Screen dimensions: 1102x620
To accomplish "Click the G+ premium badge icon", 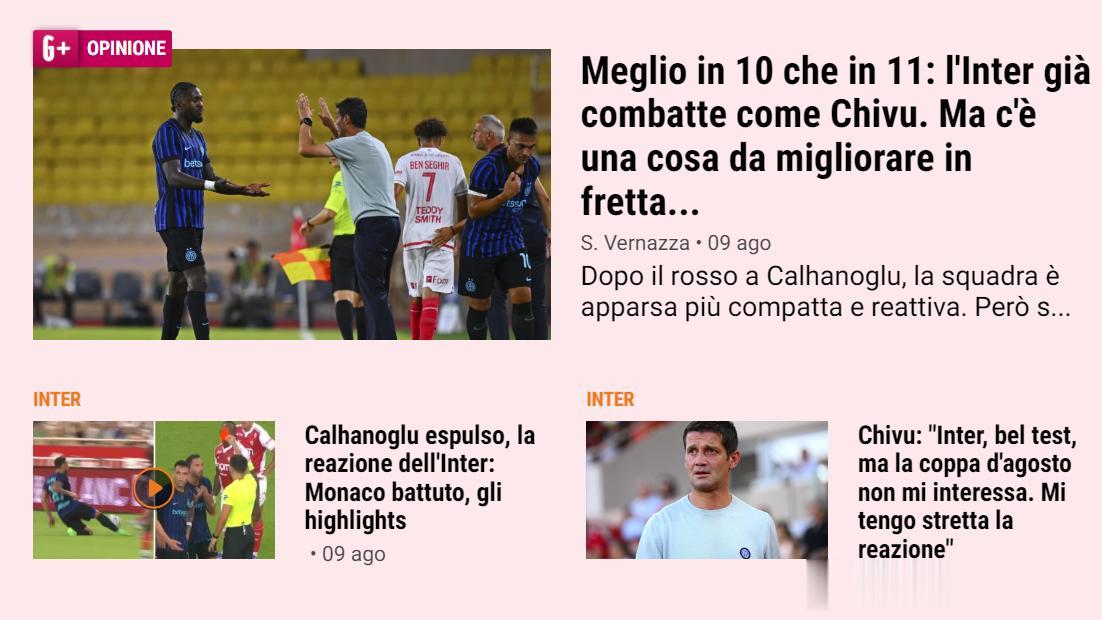I will 56,49.
